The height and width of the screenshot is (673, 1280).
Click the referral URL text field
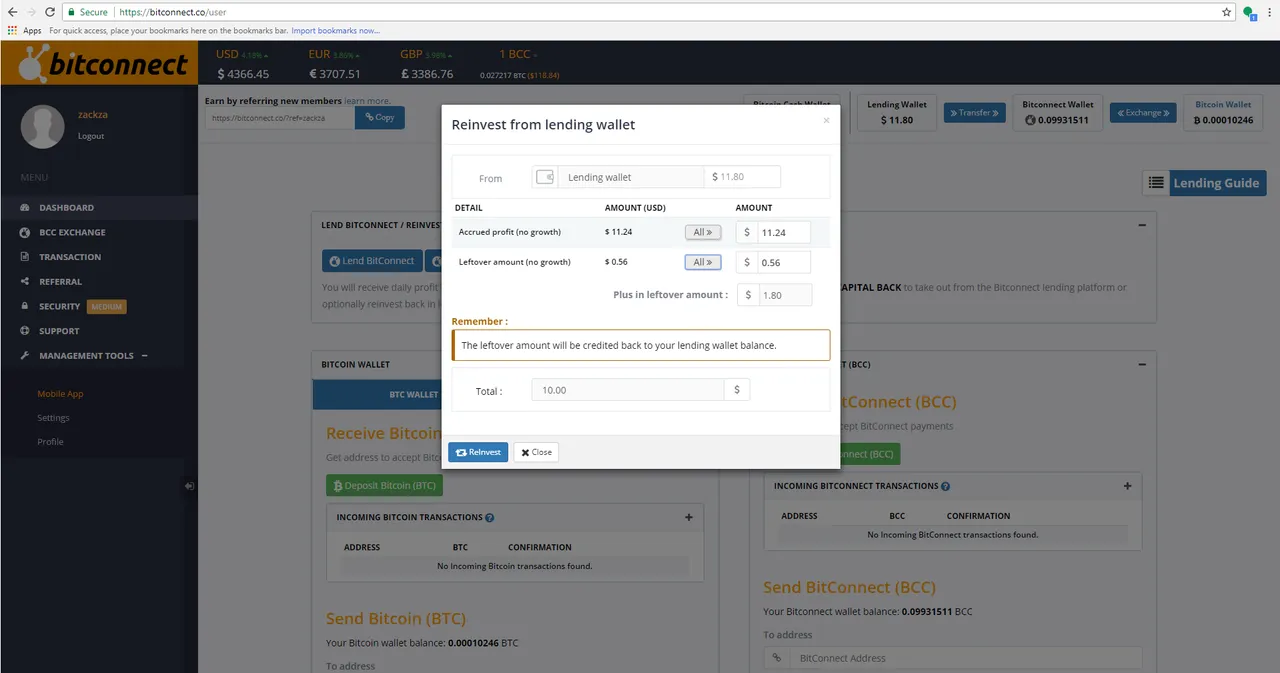(x=279, y=117)
